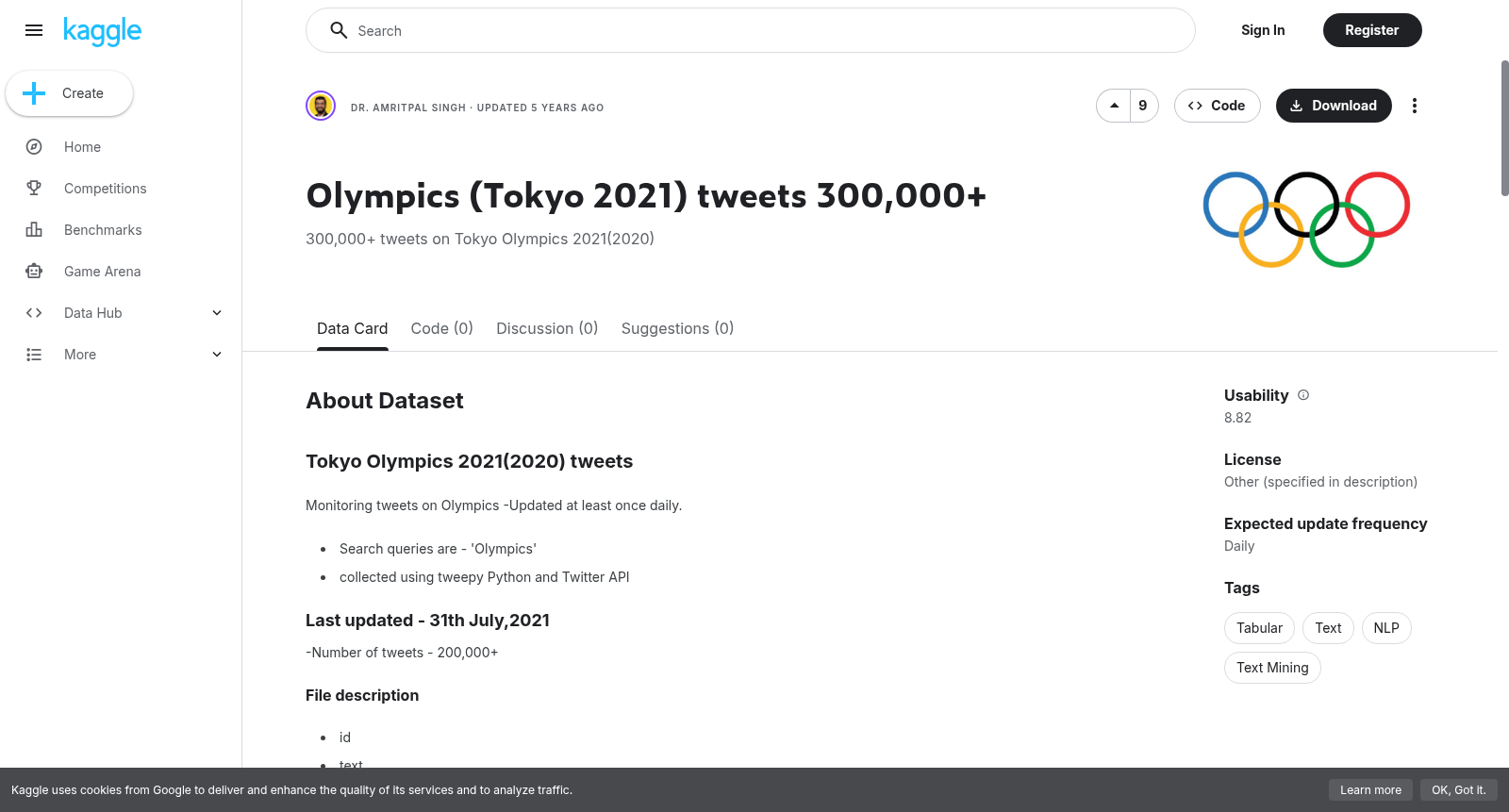Screen dimensions: 1509x812
Task: Click Dr. Amritpal Singh's avatar
Action: tap(321, 106)
